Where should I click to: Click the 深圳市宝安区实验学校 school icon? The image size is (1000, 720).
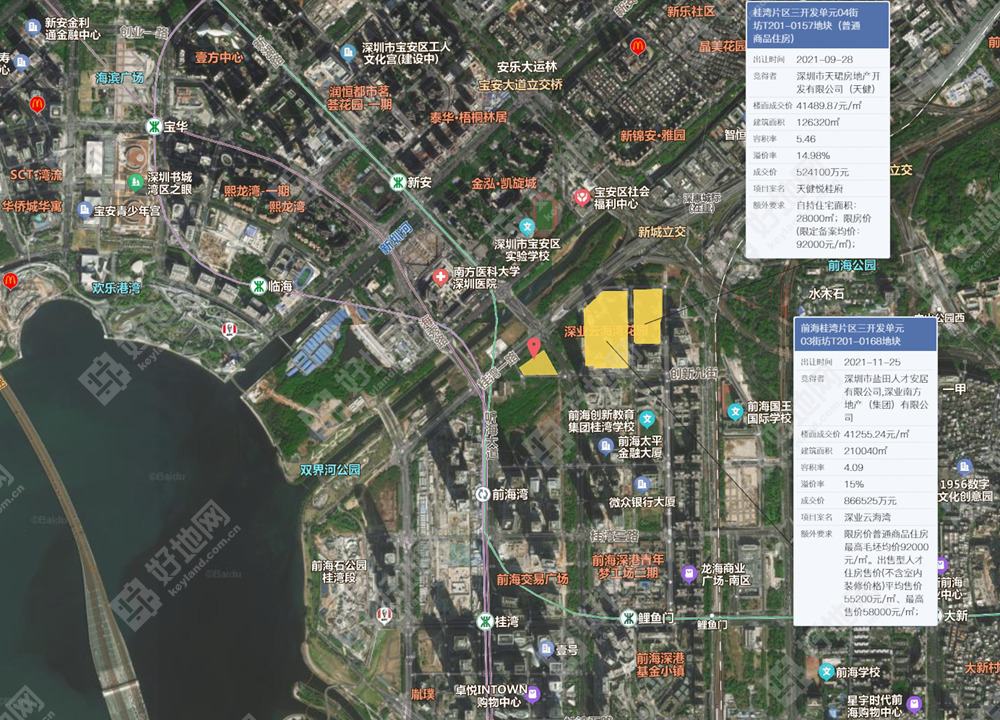[527, 226]
